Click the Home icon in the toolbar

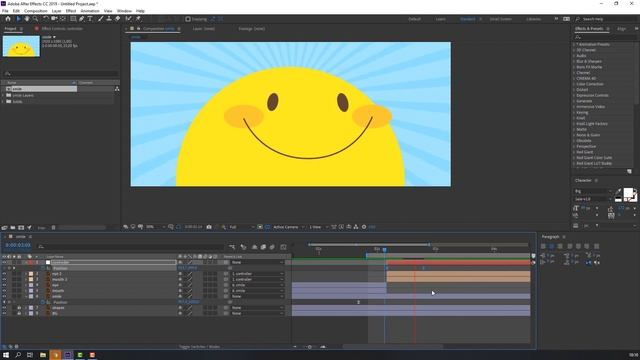[x=8, y=19]
